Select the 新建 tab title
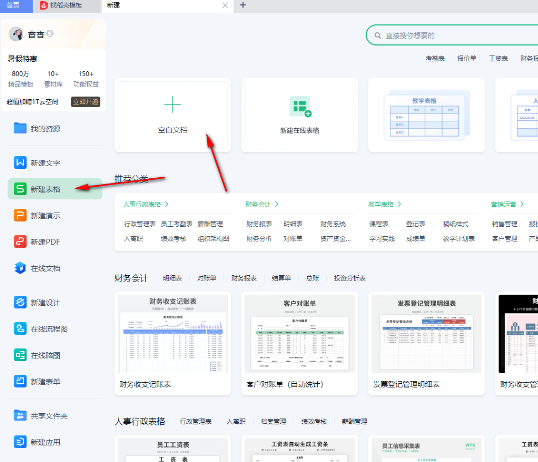The width and height of the screenshot is (538, 462). point(113,5)
